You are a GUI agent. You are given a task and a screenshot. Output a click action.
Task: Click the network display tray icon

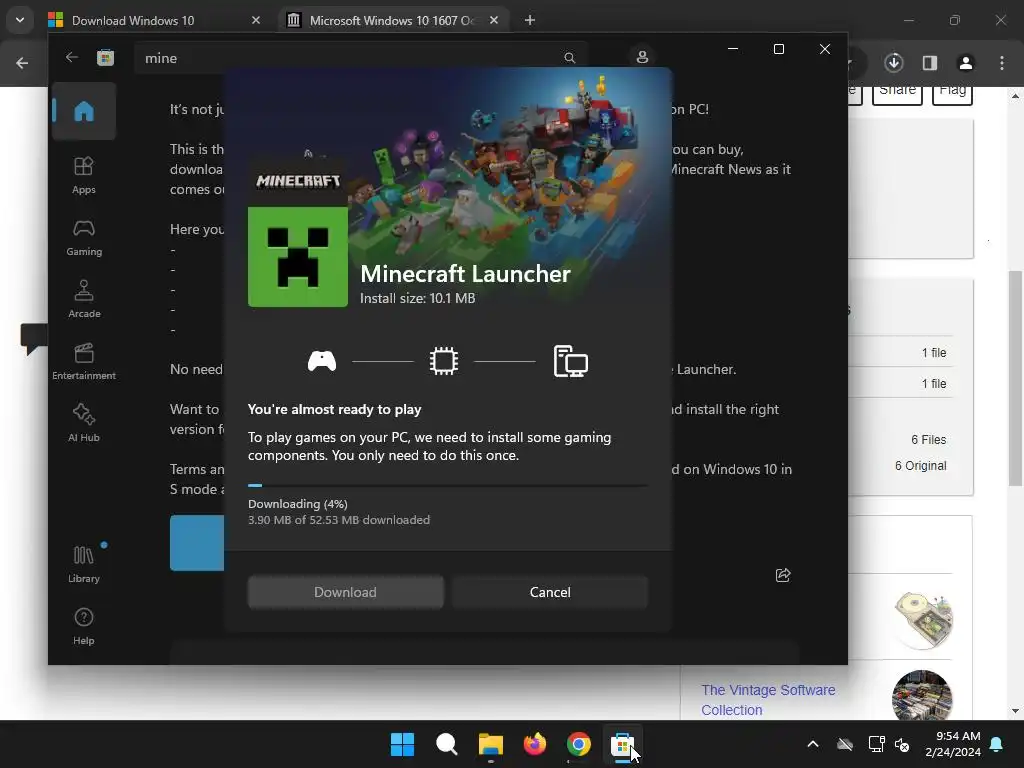pyautogui.click(x=876, y=744)
